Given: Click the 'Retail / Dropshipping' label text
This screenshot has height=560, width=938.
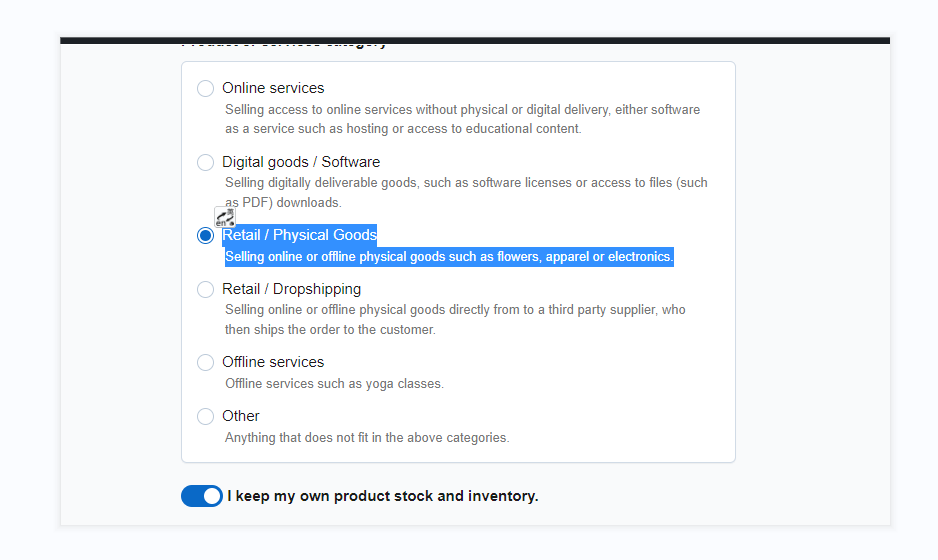Looking at the screenshot, I should click(291, 289).
